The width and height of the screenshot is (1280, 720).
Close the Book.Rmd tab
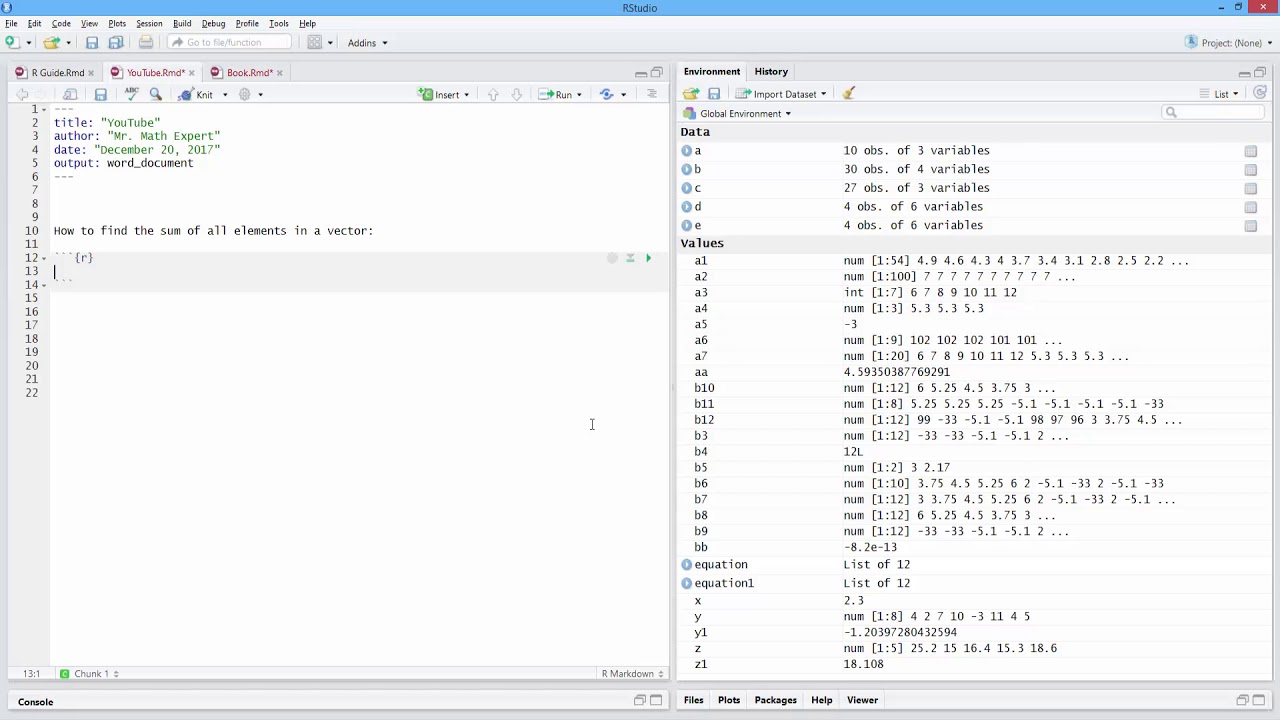coord(279,73)
